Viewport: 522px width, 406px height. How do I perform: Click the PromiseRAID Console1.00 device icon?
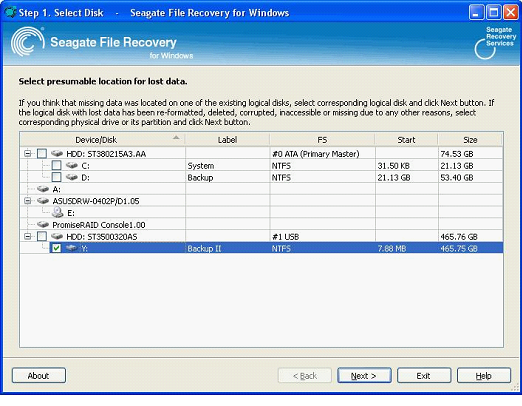pyautogui.click(x=43, y=225)
